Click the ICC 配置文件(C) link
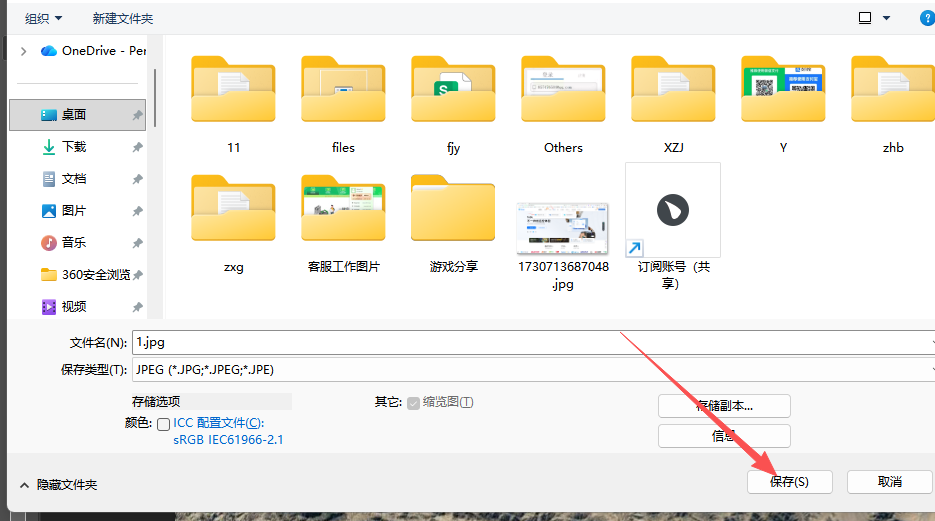This screenshot has height=521, width=935. click(x=218, y=423)
